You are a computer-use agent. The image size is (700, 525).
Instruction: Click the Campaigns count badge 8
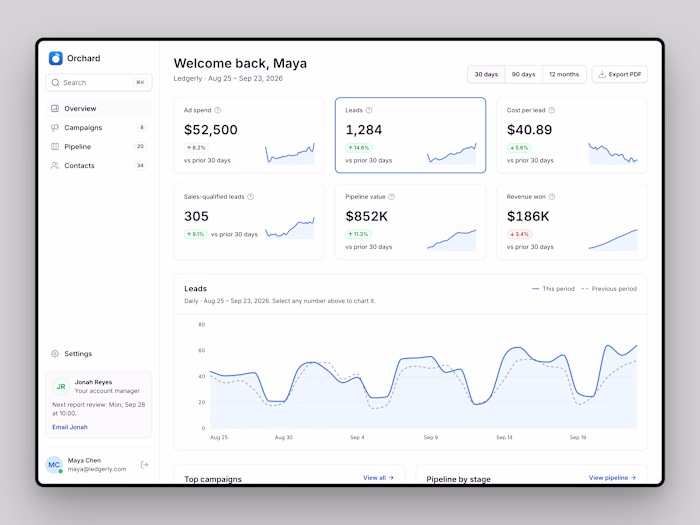pos(142,128)
